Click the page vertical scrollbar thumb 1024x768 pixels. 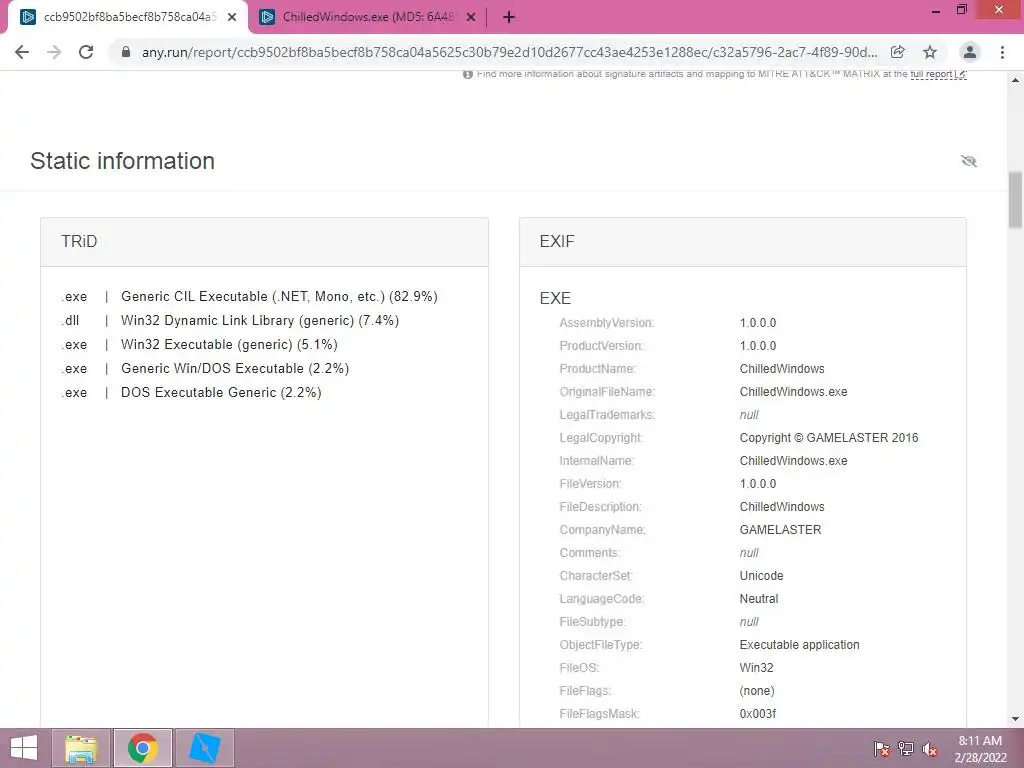coord(1015,199)
